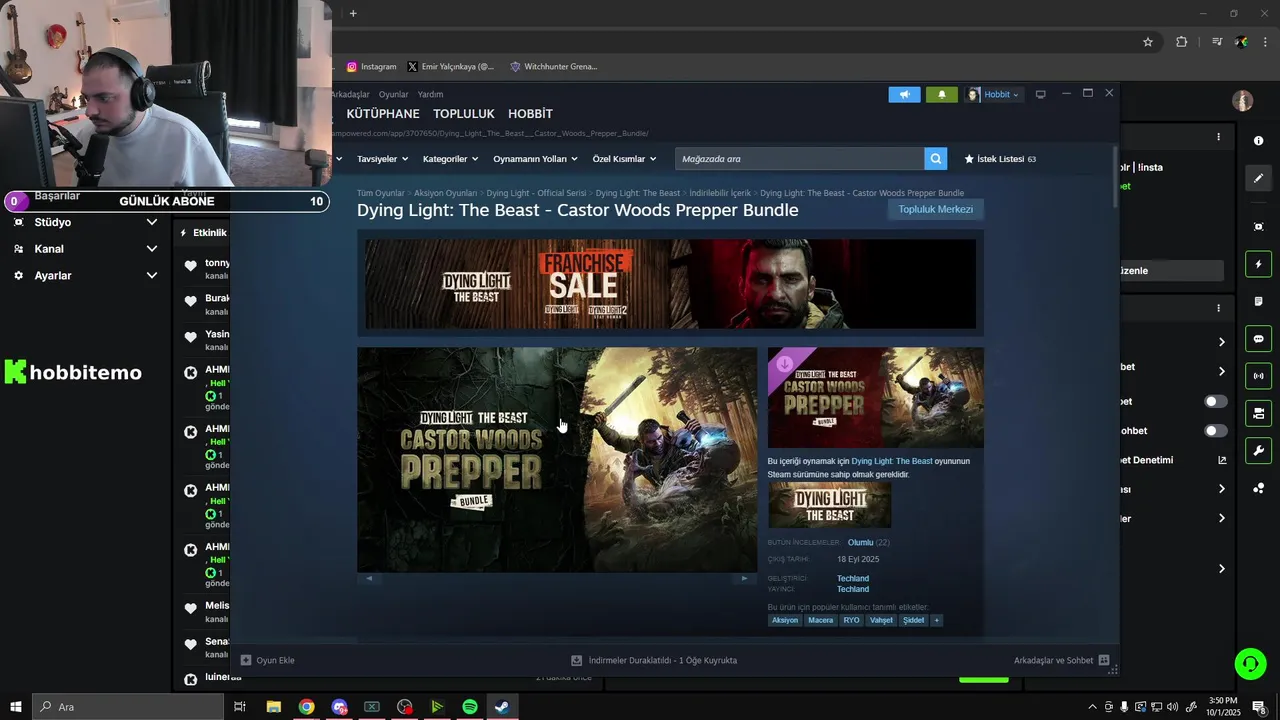
Task: Click the Steam page vertical scrollbar
Action: [1115, 177]
